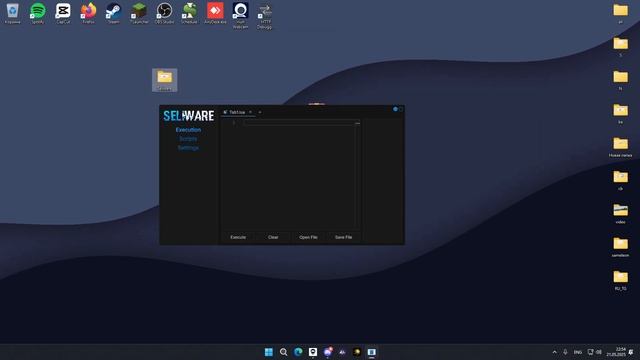
Task: Open network and volume quick settings
Action: coord(595,352)
